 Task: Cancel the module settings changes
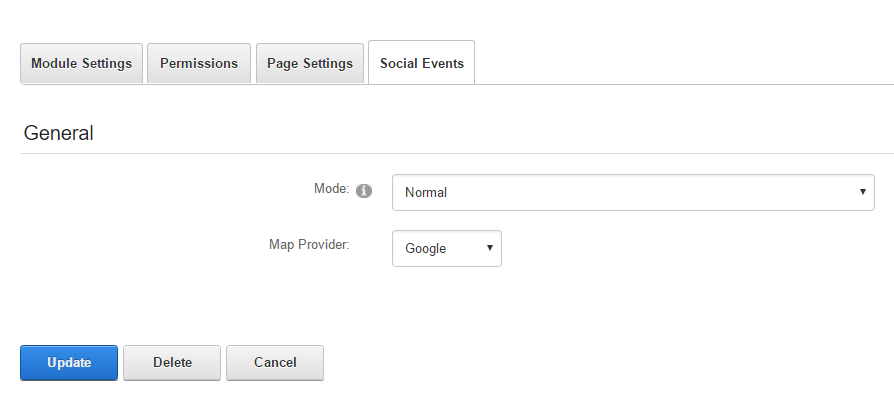pyautogui.click(x=275, y=363)
